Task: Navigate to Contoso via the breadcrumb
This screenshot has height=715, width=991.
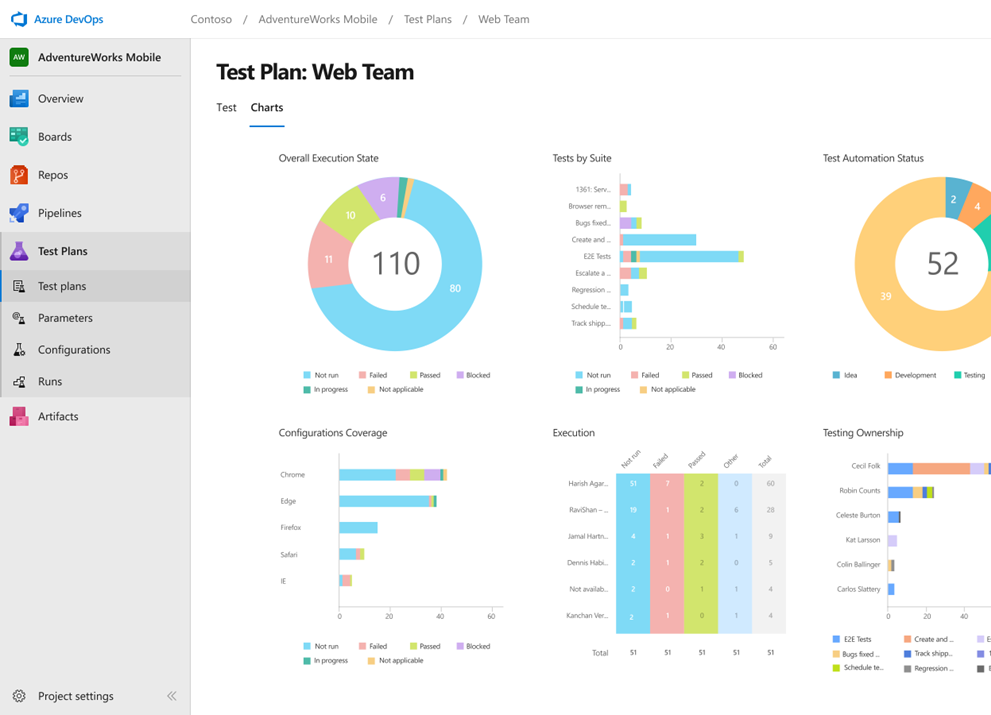Action: [x=211, y=18]
